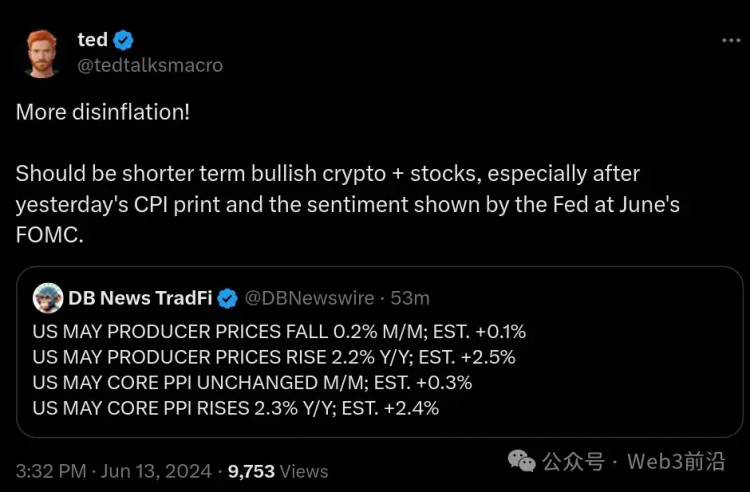The width and height of the screenshot is (750, 492).
Task: Click the Web3前沿 watermark text
Action: (676, 461)
